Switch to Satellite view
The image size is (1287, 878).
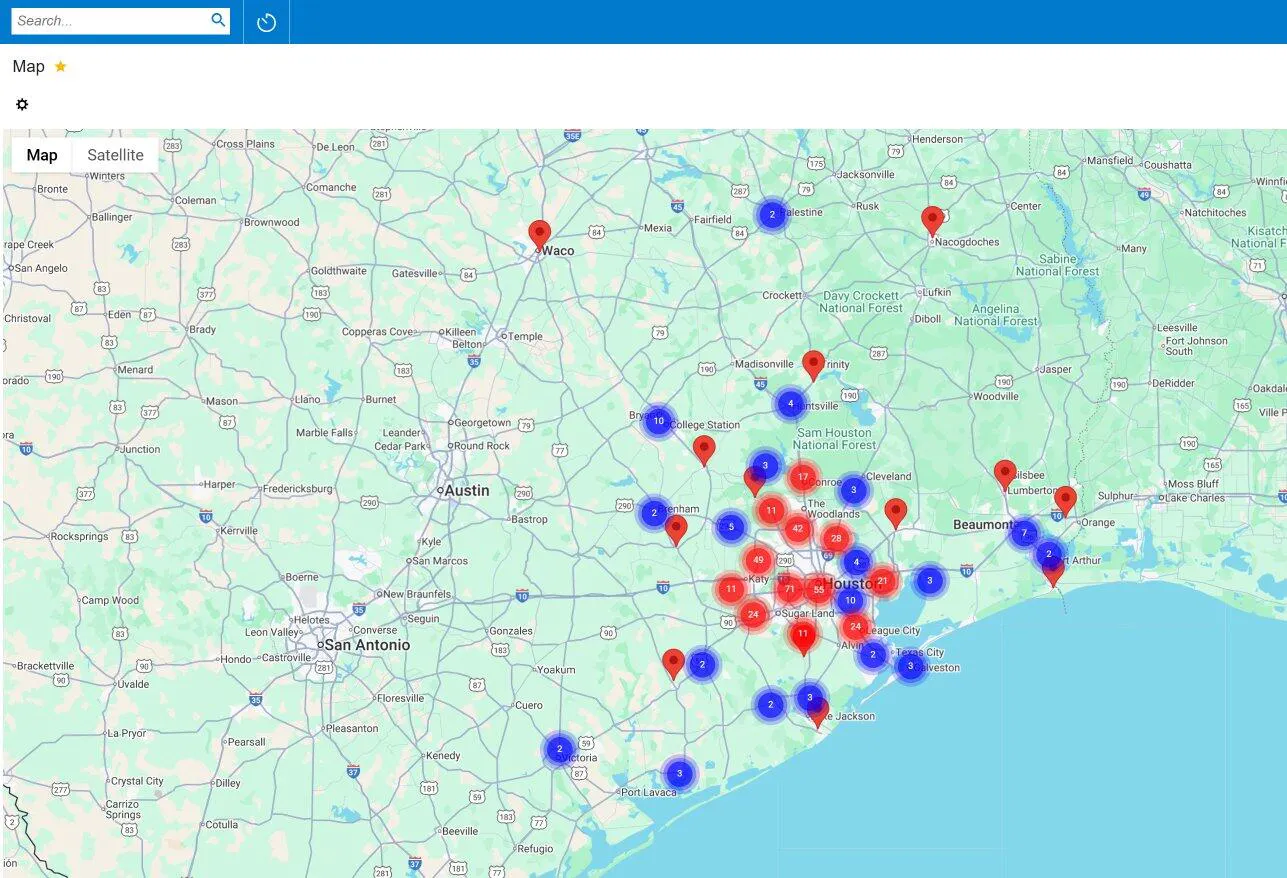tap(115, 155)
